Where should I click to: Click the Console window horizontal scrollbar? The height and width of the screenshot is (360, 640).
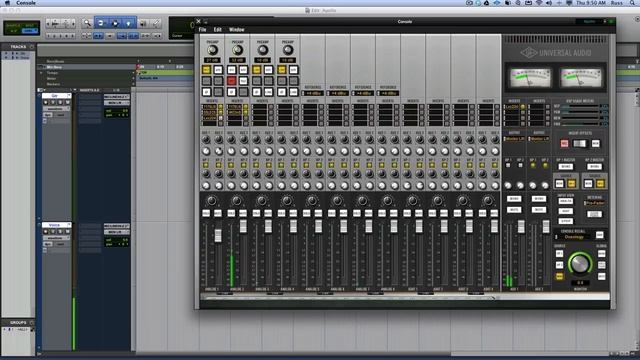[x=350, y=298]
